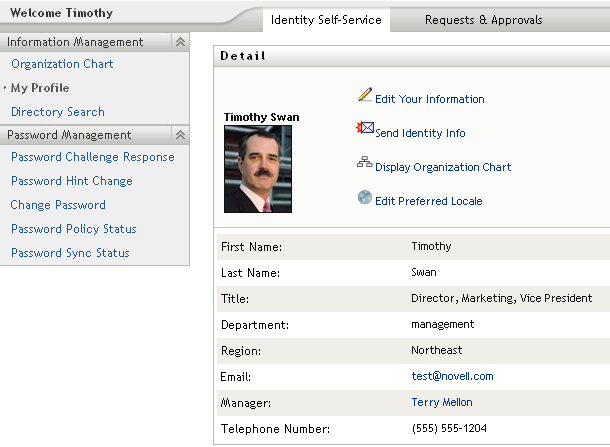610x447 pixels.
Task: Click Timothy Swan's profile photo
Action: (258, 169)
